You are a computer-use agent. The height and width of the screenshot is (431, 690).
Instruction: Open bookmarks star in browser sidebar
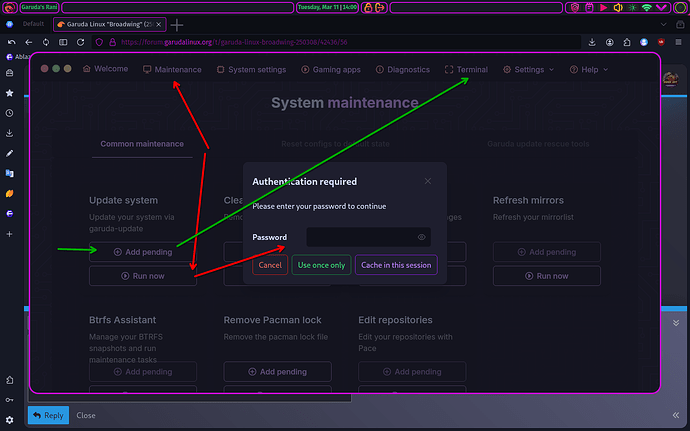[9, 93]
